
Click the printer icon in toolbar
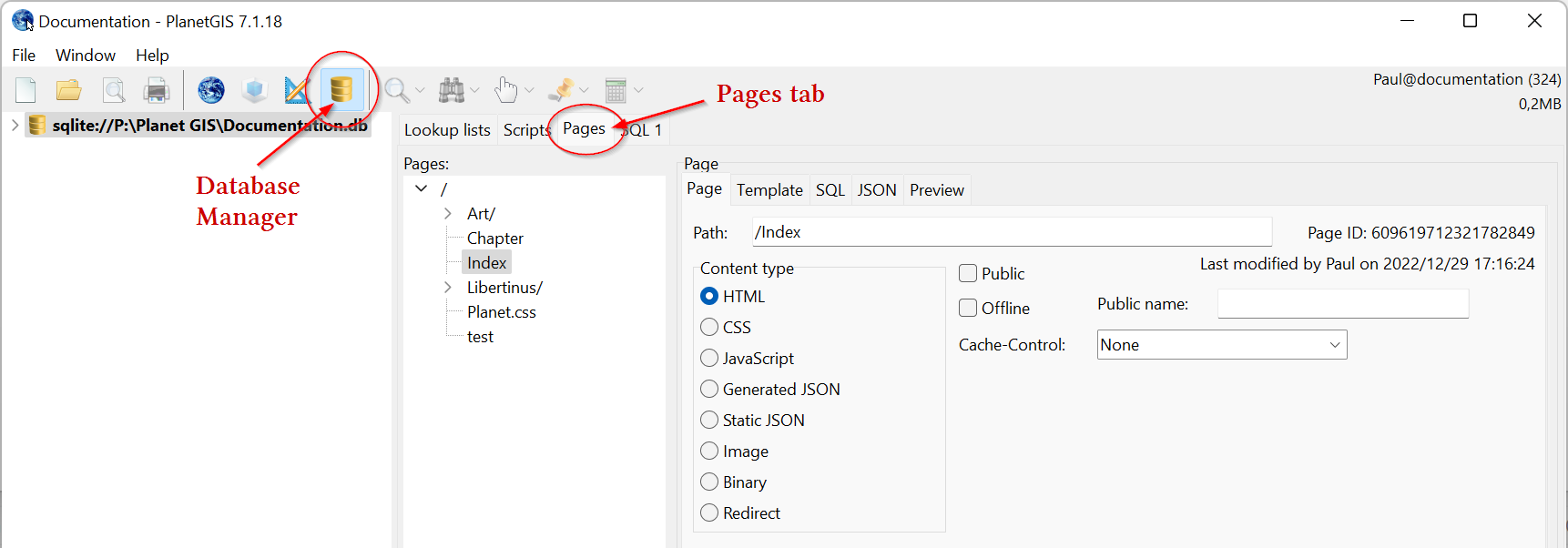157,90
